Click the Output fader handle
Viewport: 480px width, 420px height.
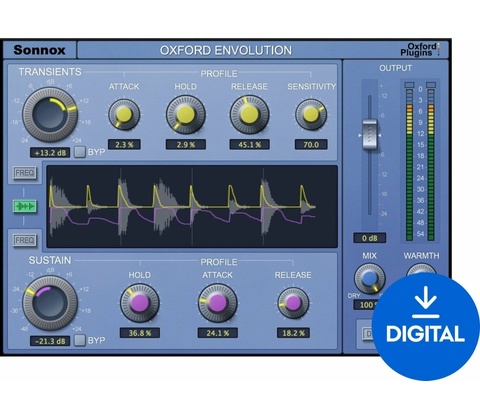point(369,135)
